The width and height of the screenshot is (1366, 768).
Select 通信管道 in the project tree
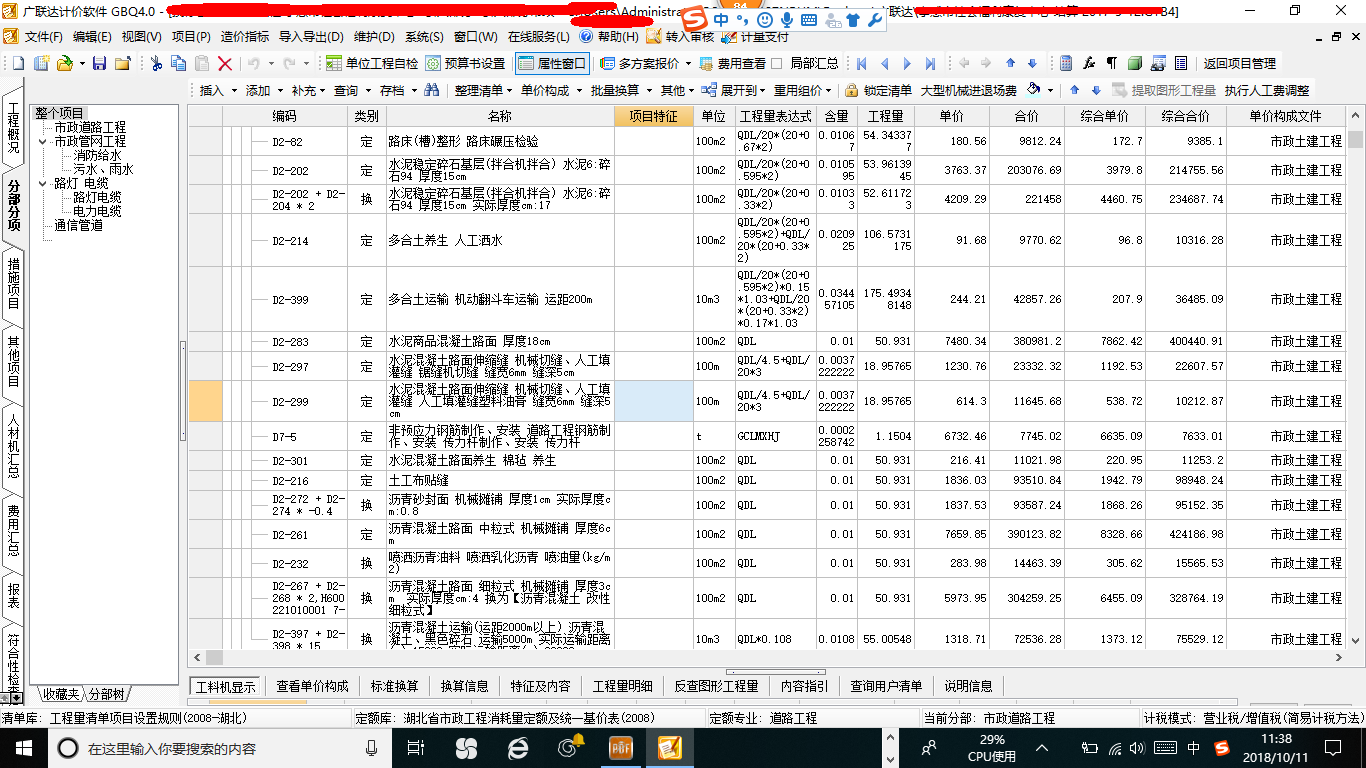coord(78,226)
